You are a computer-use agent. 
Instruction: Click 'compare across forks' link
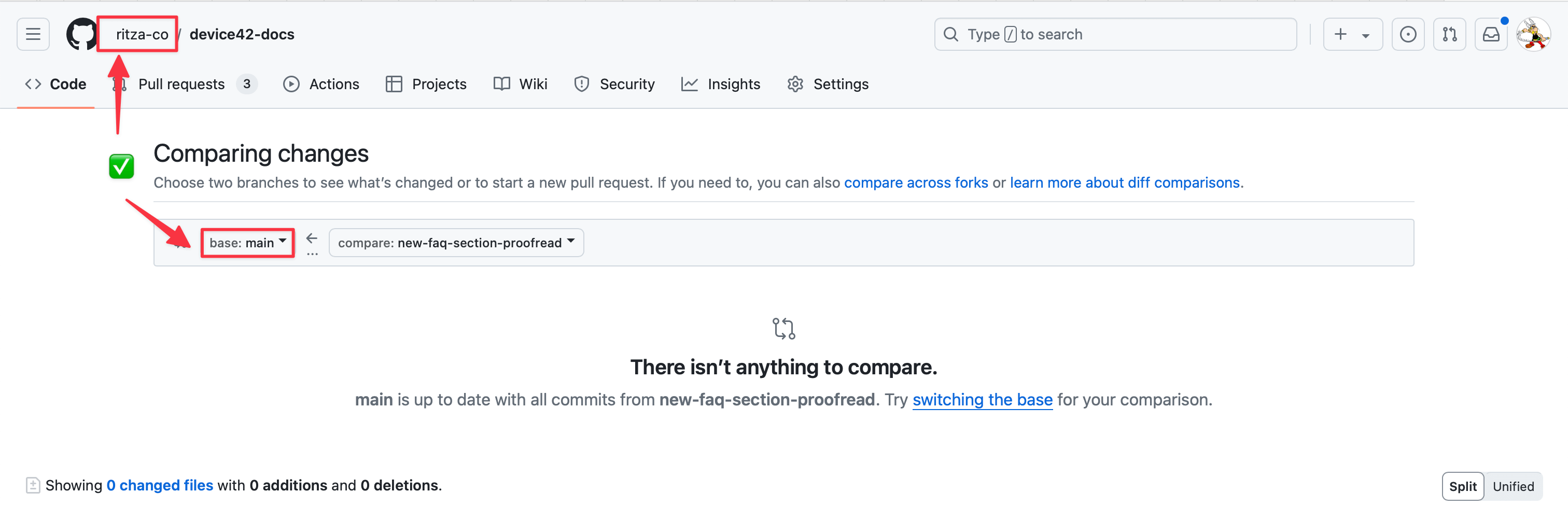[916, 182]
